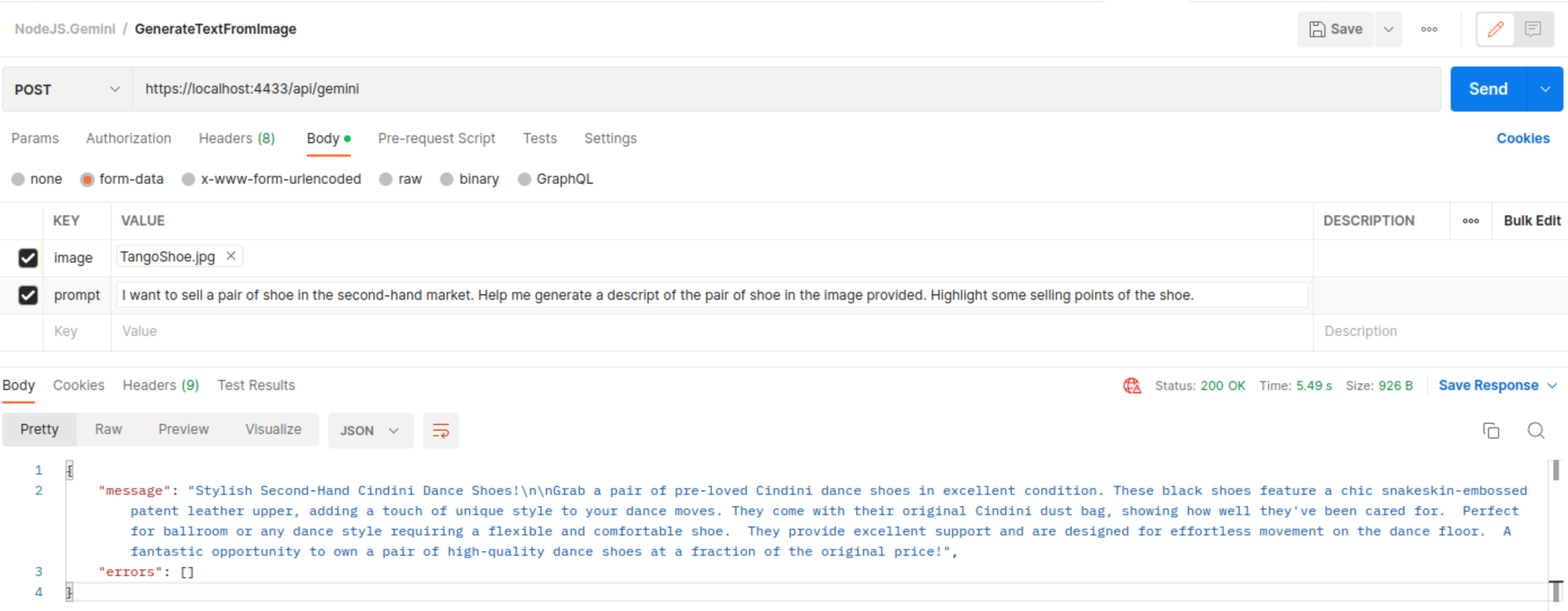Open the comments icon
This screenshot has width=1568, height=611.
coord(1532,29)
